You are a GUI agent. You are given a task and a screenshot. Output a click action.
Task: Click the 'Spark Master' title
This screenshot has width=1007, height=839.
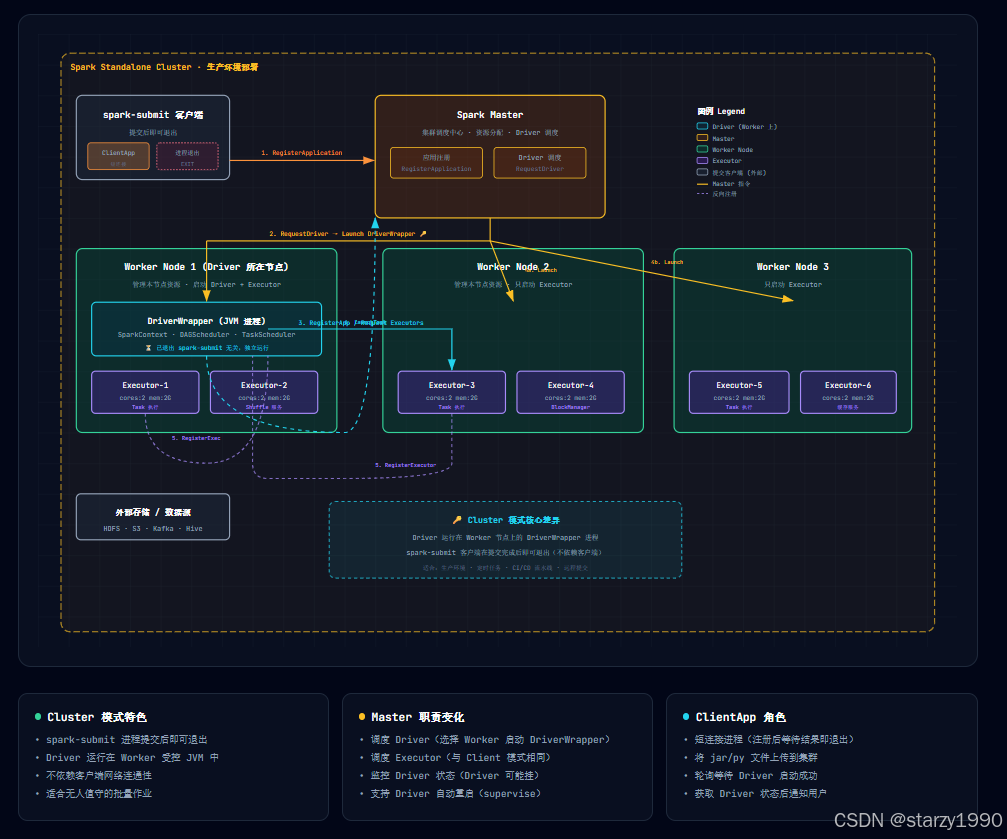489,115
